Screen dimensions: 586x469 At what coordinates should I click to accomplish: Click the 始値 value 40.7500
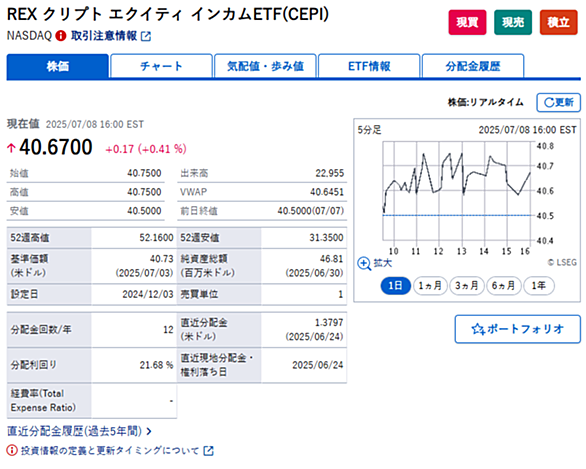click(144, 173)
